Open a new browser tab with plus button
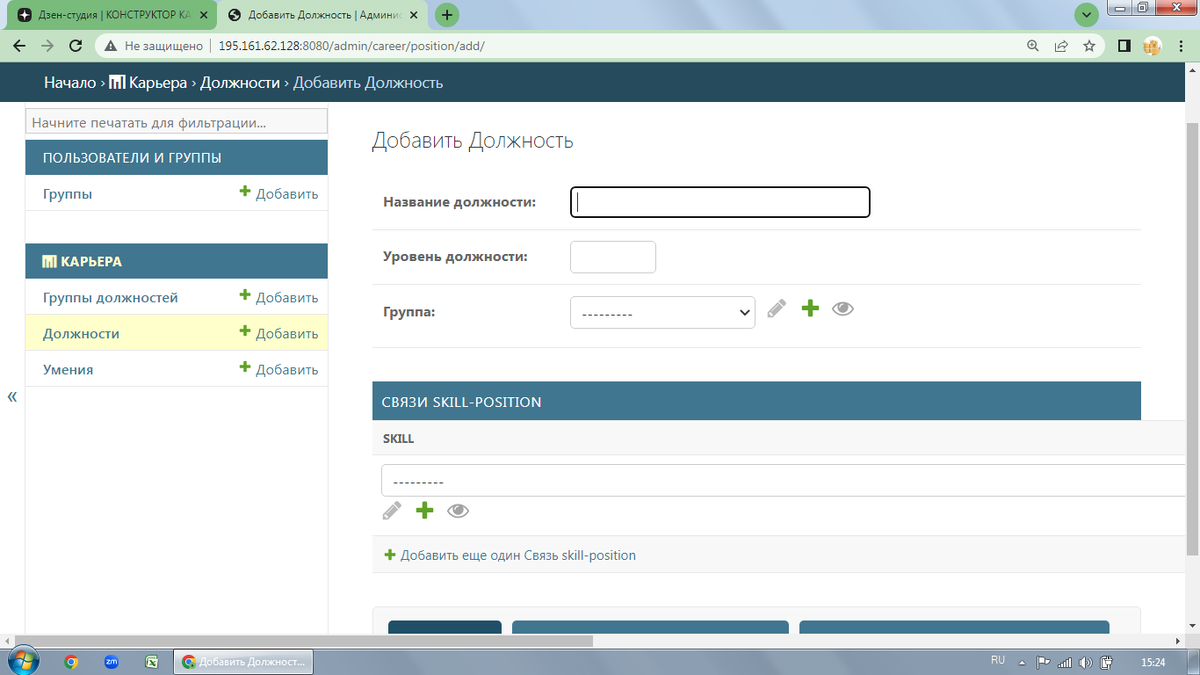Viewport: 1200px width, 675px height. tap(448, 15)
